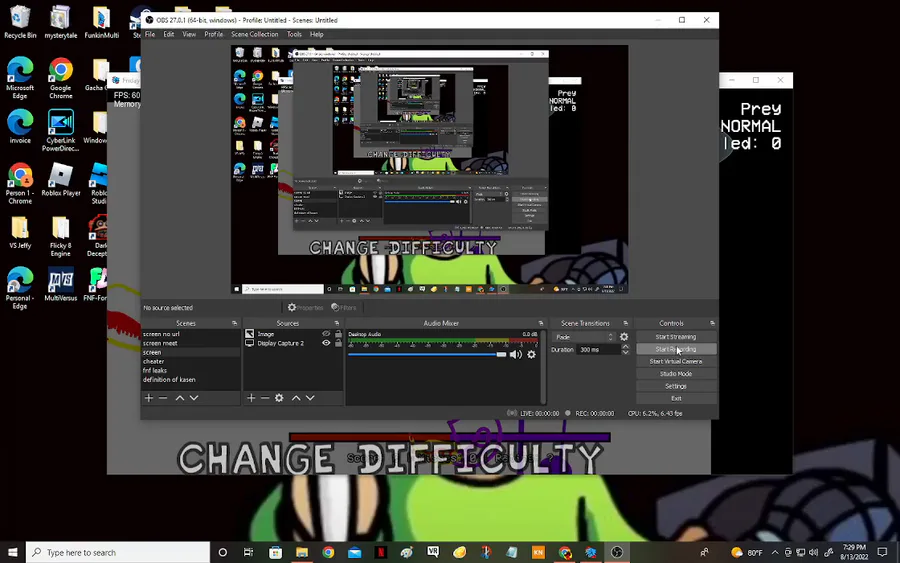Screen dimensions: 900x563
Task: Open the Tools menu
Action: tap(294, 34)
